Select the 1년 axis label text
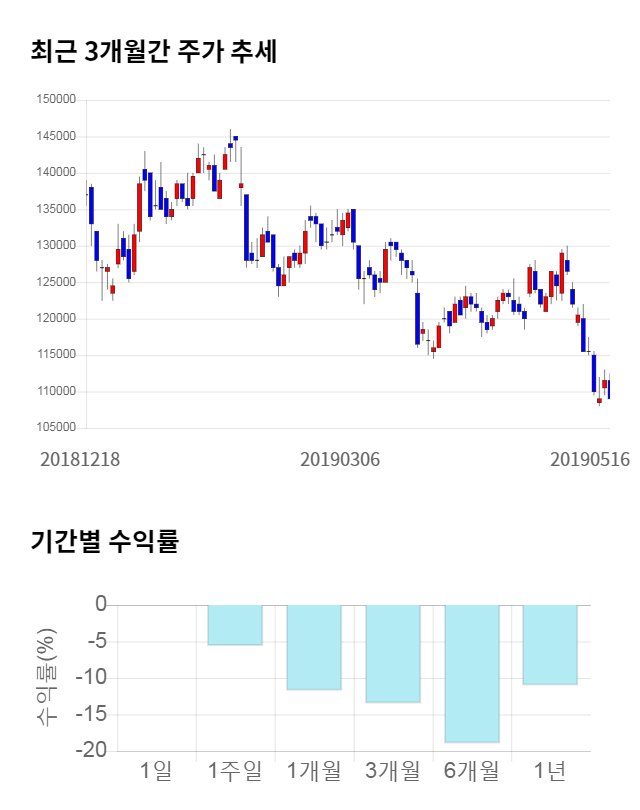 pyautogui.click(x=550, y=771)
